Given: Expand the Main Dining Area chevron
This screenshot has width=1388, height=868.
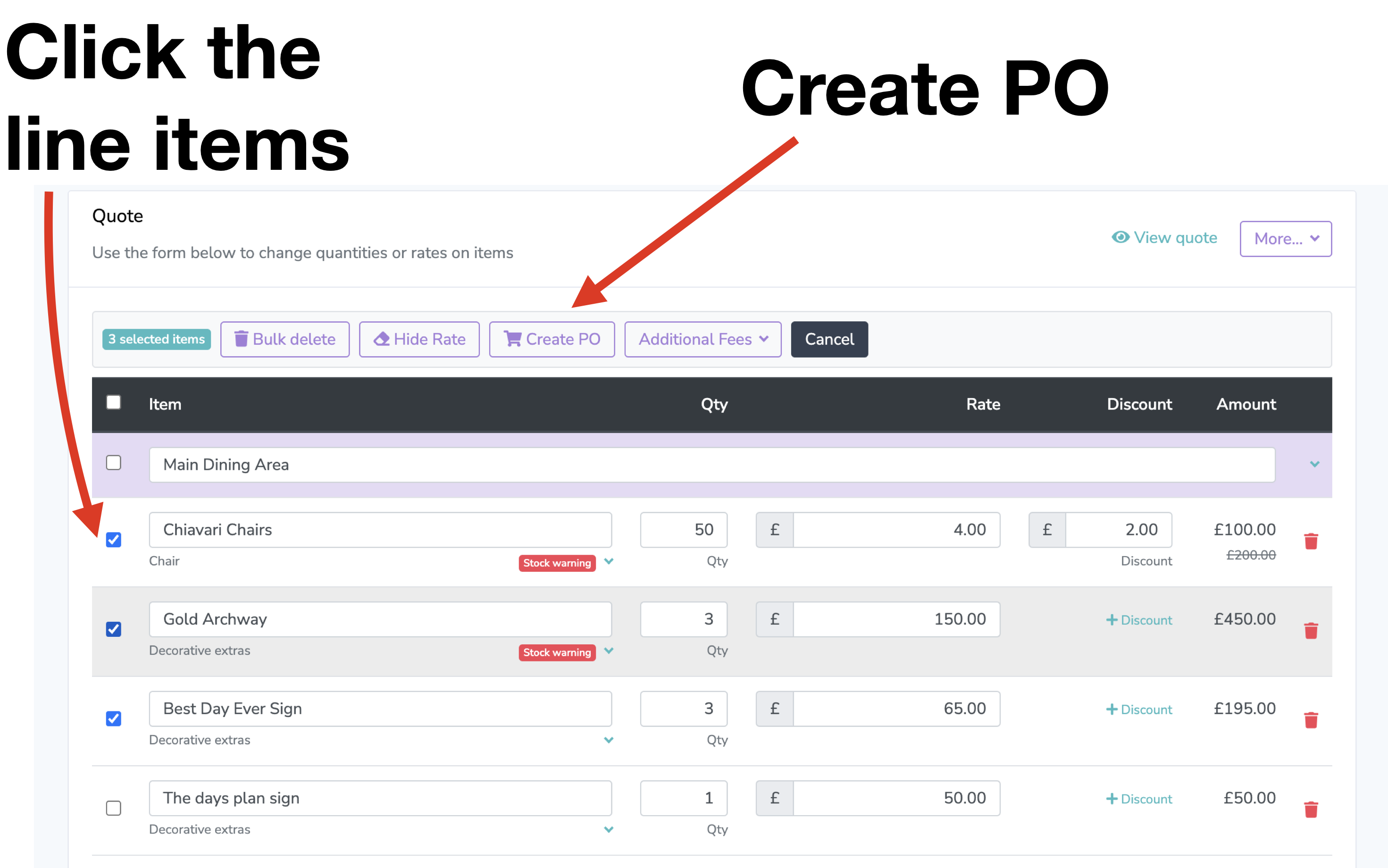Looking at the screenshot, I should (x=1314, y=464).
